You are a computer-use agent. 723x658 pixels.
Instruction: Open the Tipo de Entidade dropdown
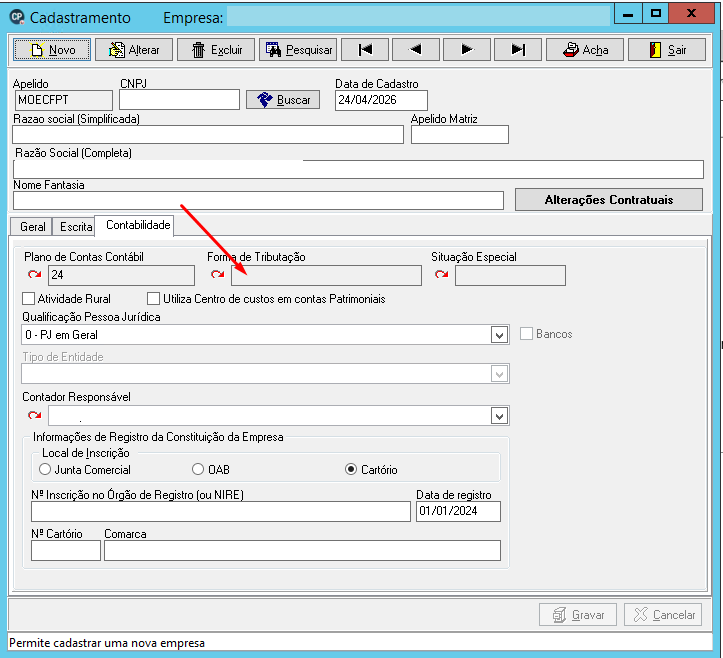[499, 374]
